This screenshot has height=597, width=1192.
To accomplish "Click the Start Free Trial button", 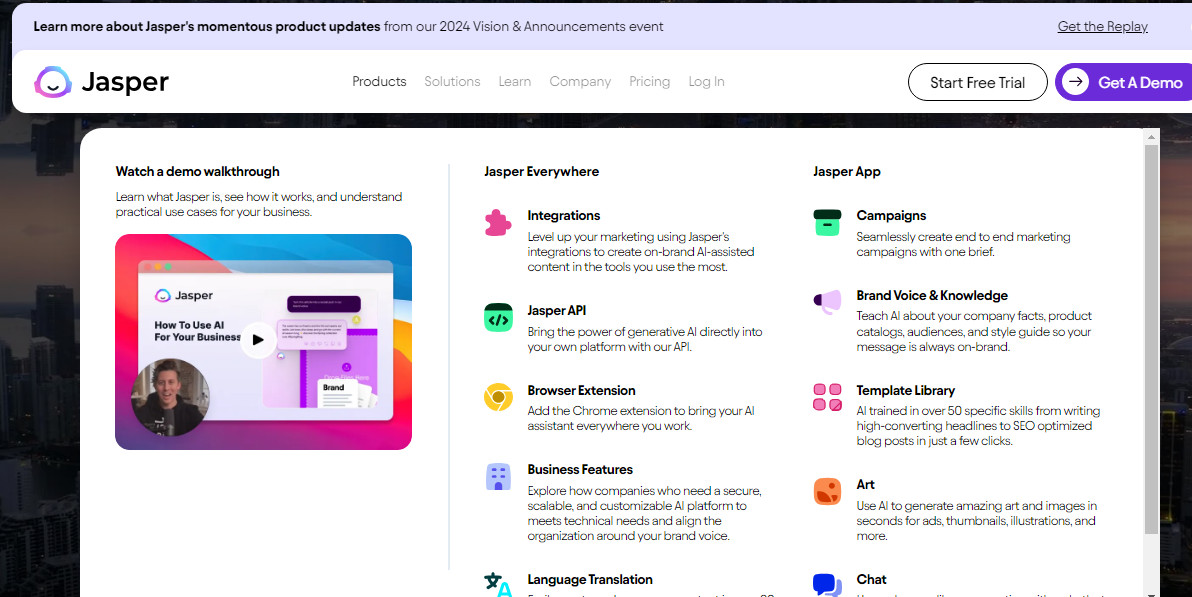I will pyautogui.click(x=978, y=82).
